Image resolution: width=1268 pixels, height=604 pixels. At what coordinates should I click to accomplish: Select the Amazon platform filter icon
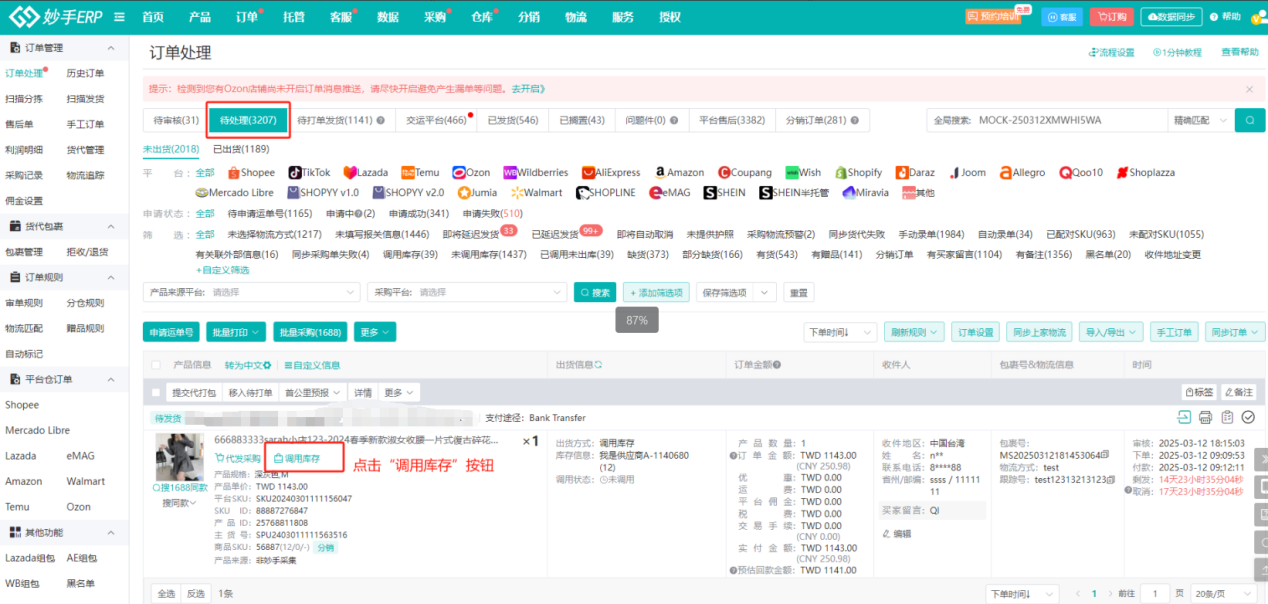[x=663, y=171]
